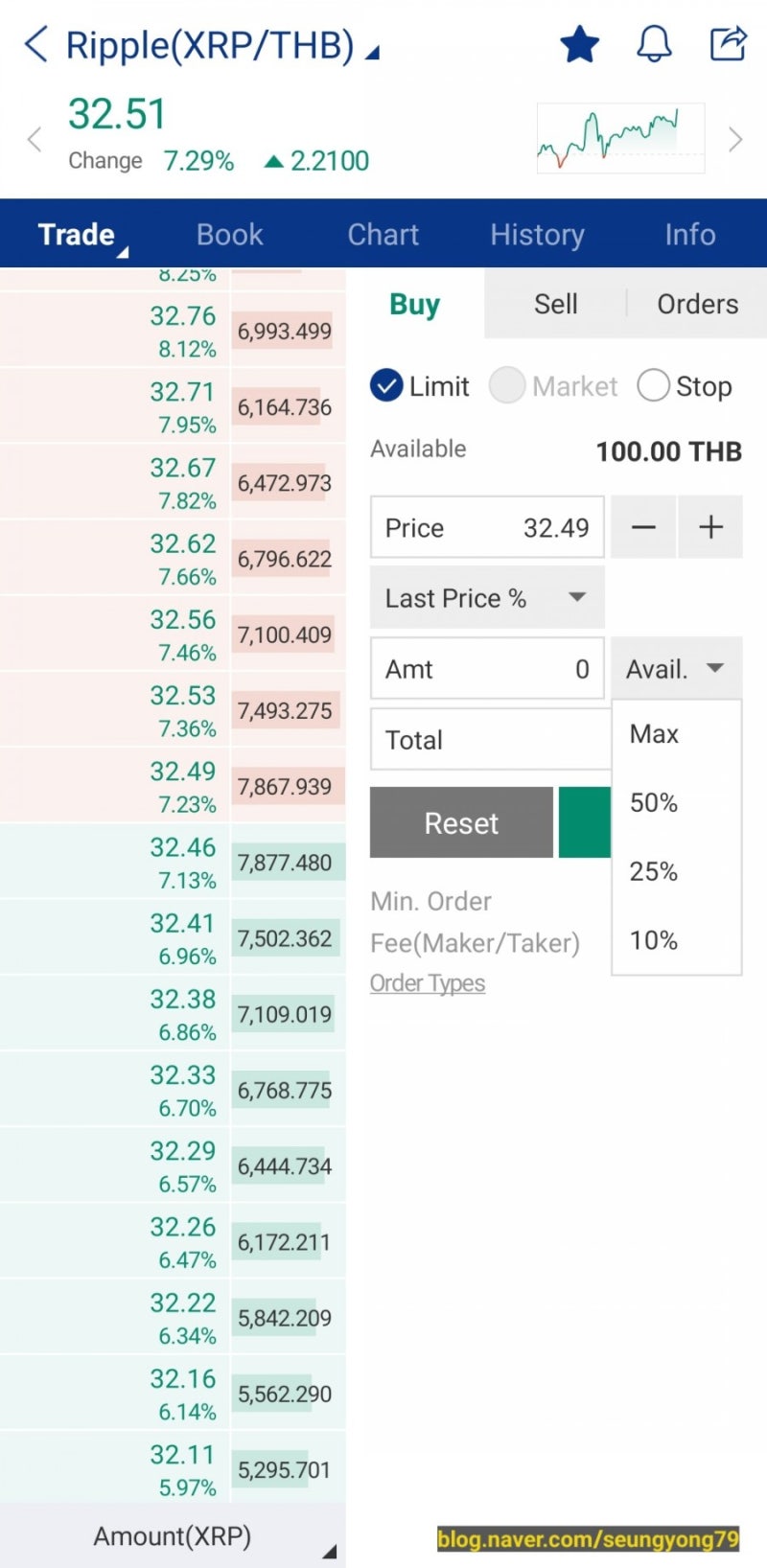Expand the Amount(XRP) unit selector

[x=173, y=1536]
